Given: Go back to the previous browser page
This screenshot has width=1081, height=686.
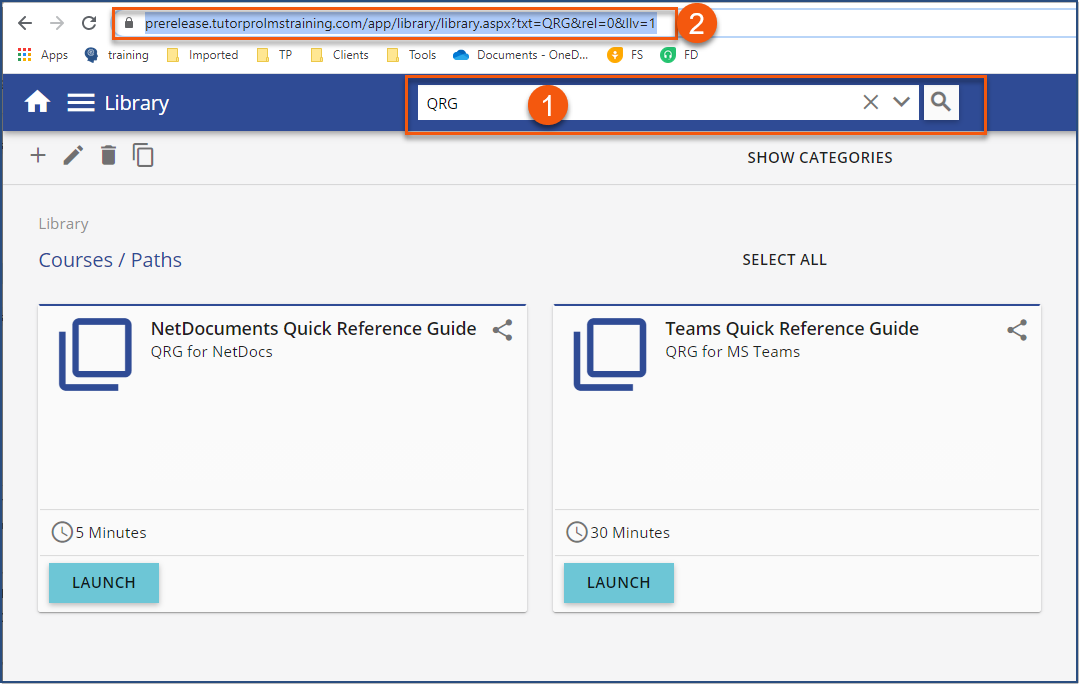Looking at the screenshot, I should 25,23.
